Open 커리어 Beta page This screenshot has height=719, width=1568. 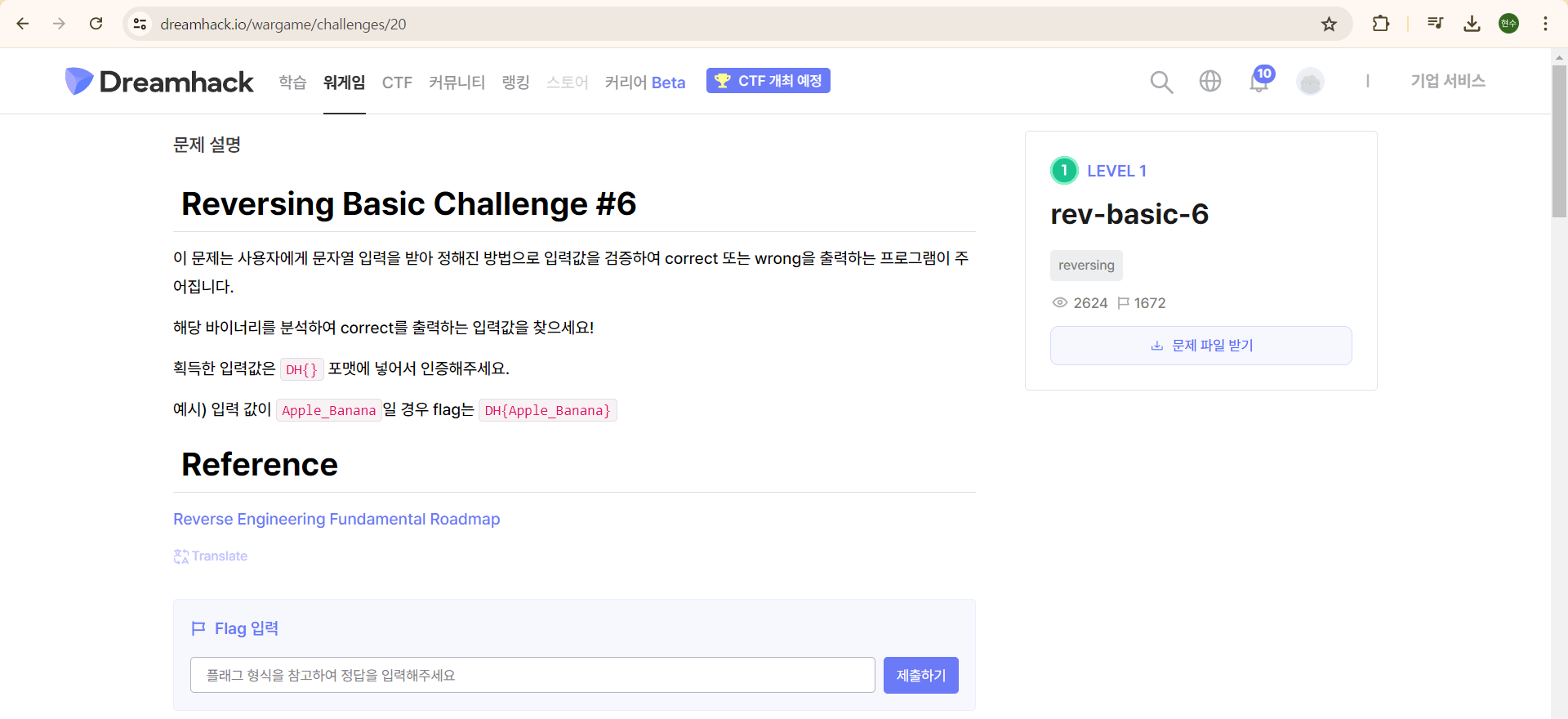pos(645,82)
